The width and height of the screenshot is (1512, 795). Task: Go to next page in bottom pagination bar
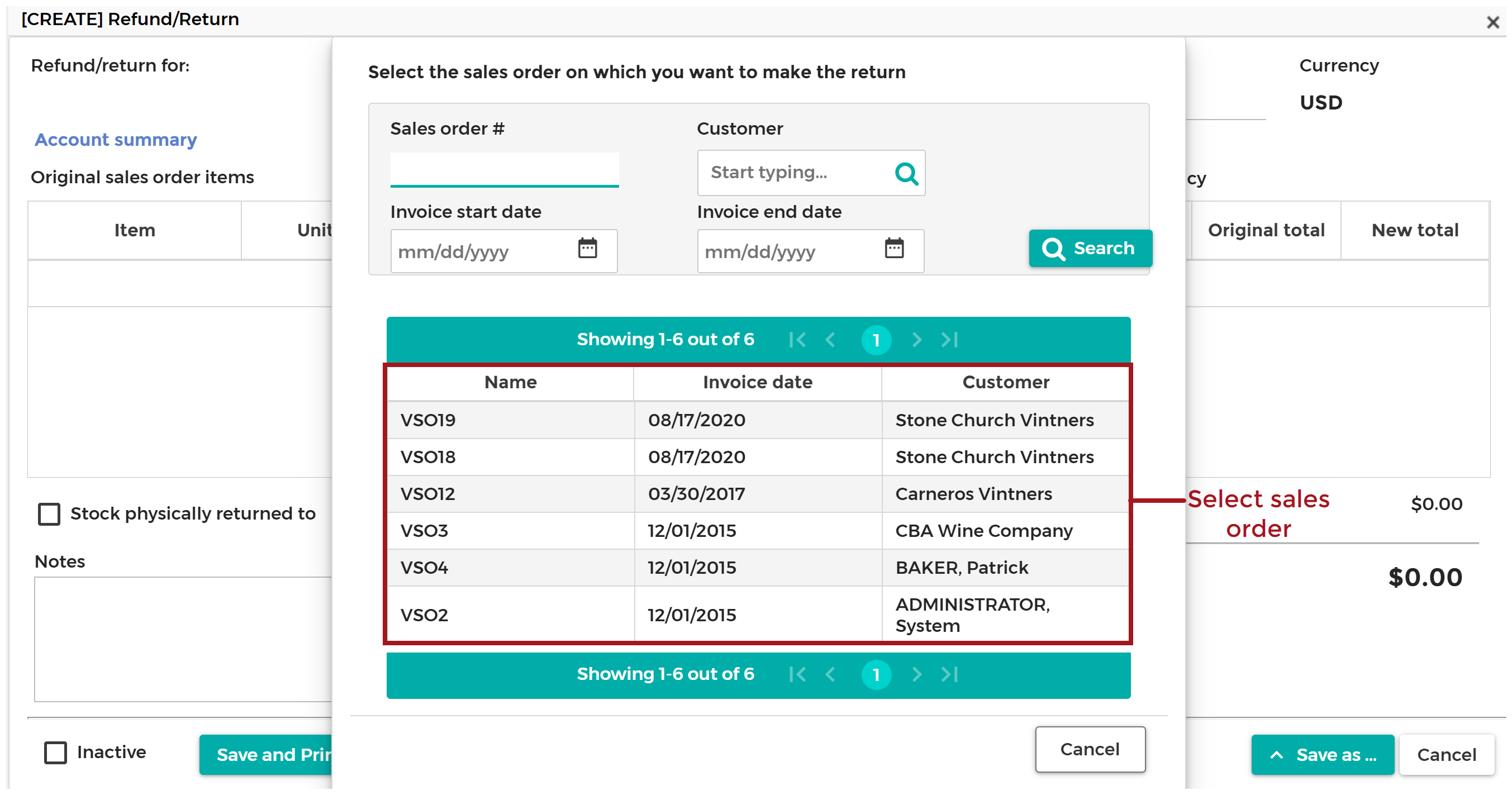[917, 675]
